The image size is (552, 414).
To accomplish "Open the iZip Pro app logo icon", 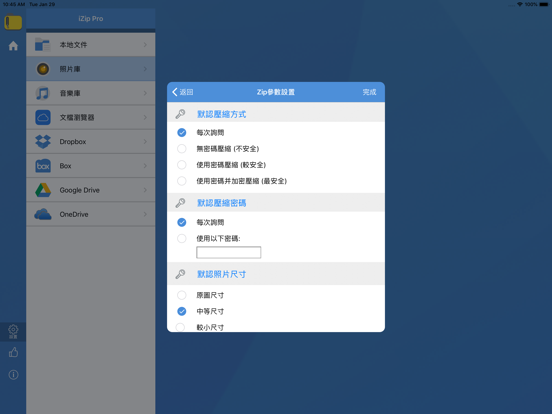I will [13, 22].
